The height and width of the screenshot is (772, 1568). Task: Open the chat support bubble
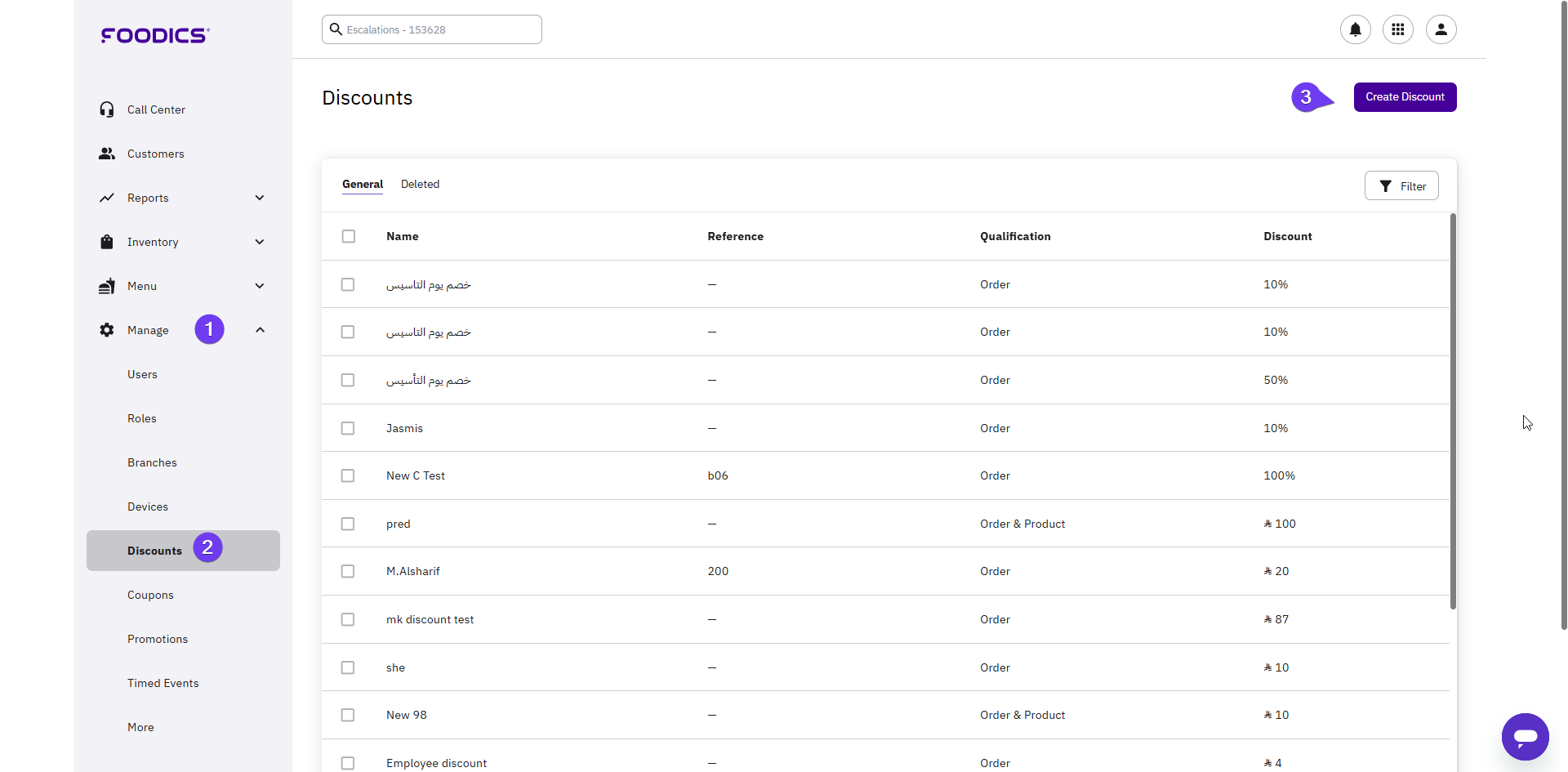click(x=1526, y=737)
